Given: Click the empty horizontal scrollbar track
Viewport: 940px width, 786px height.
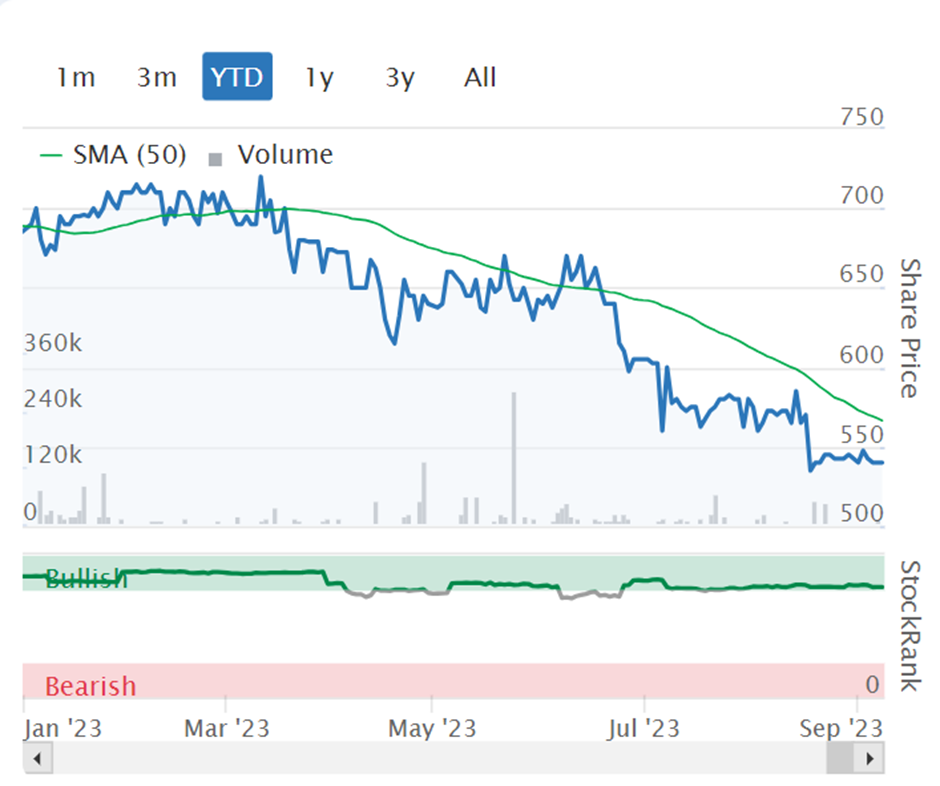Looking at the screenshot, I should [x=439, y=758].
